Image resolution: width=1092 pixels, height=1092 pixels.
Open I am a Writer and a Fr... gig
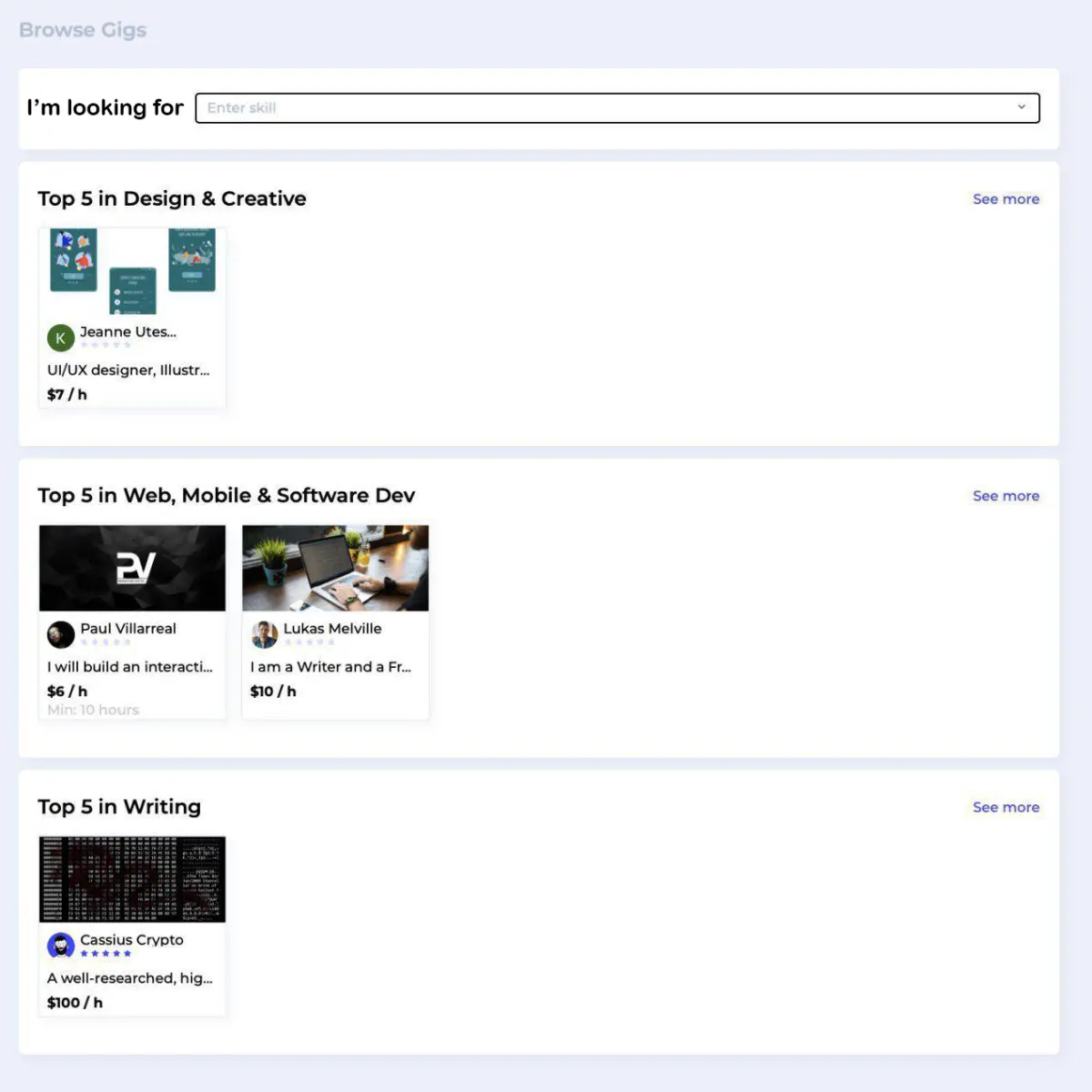click(331, 667)
